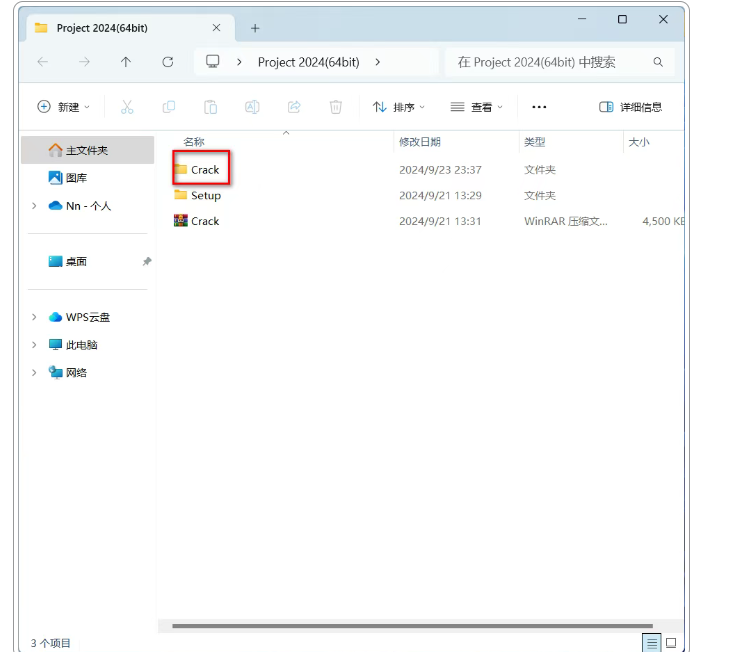Close the Project 2024(64bit) tab
Screen dimensions: 742x652
click(x=216, y=28)
